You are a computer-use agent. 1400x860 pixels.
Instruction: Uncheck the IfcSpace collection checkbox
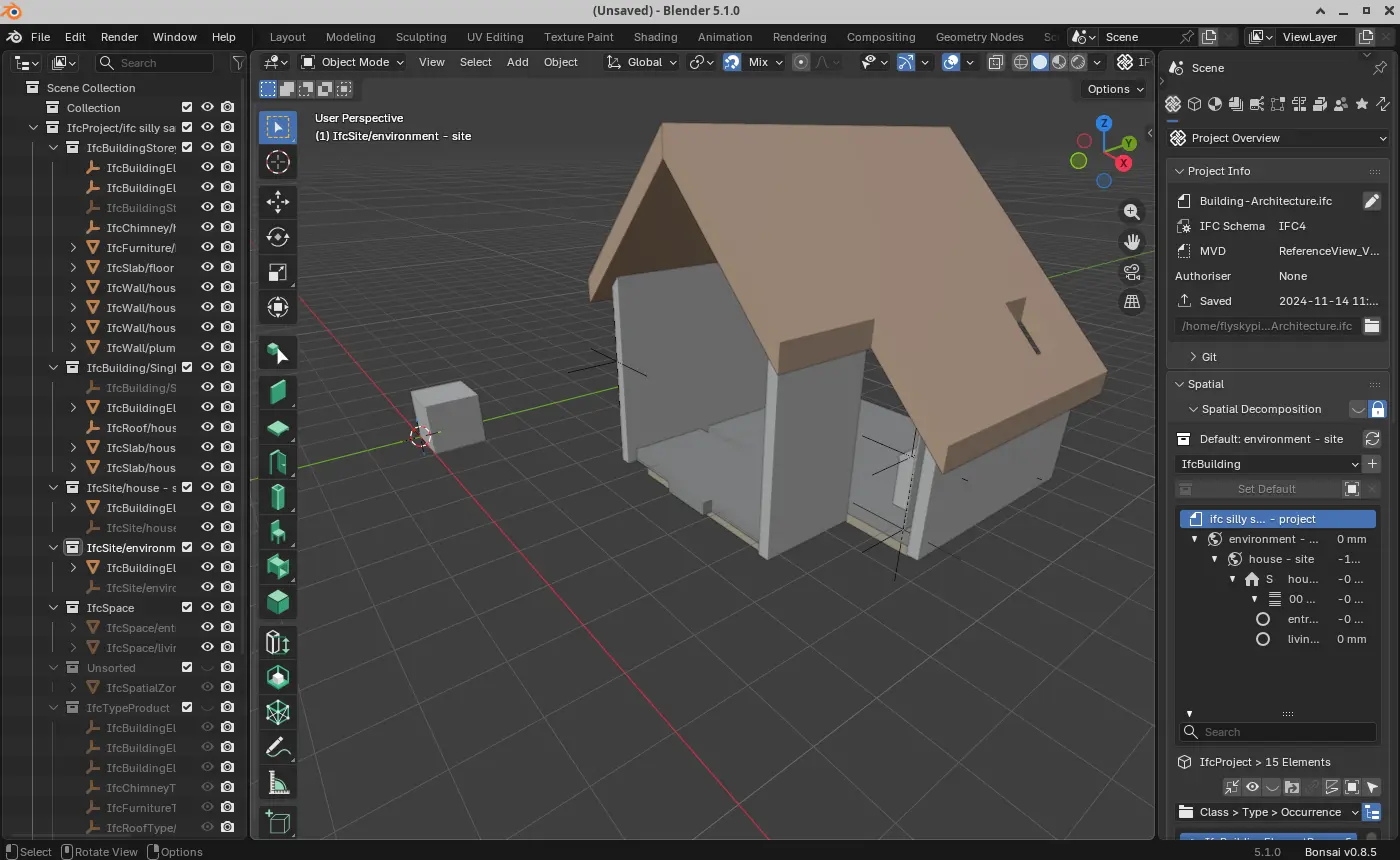(x=187, y=608)
